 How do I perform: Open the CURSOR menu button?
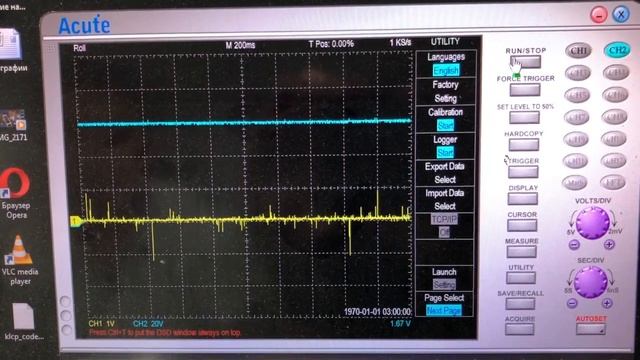coord(522,225)
